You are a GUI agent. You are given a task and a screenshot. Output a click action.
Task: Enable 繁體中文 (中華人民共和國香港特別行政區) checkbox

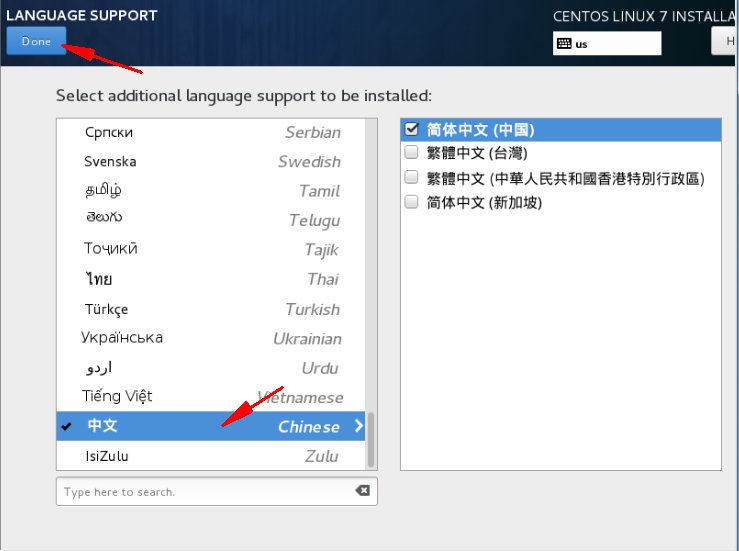[411, 177]
